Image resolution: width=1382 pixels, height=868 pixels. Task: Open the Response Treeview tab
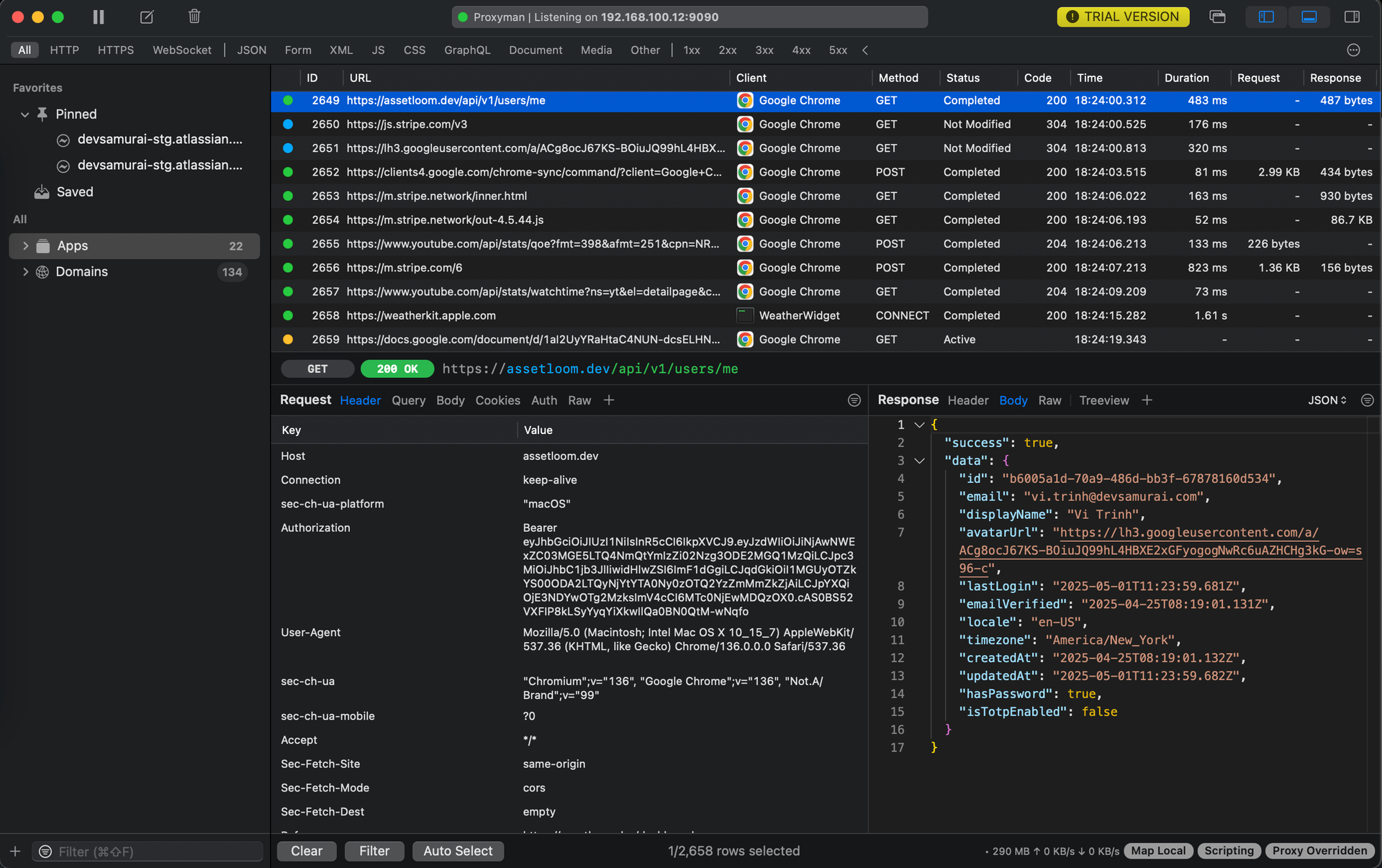[x=1104, y=401]
